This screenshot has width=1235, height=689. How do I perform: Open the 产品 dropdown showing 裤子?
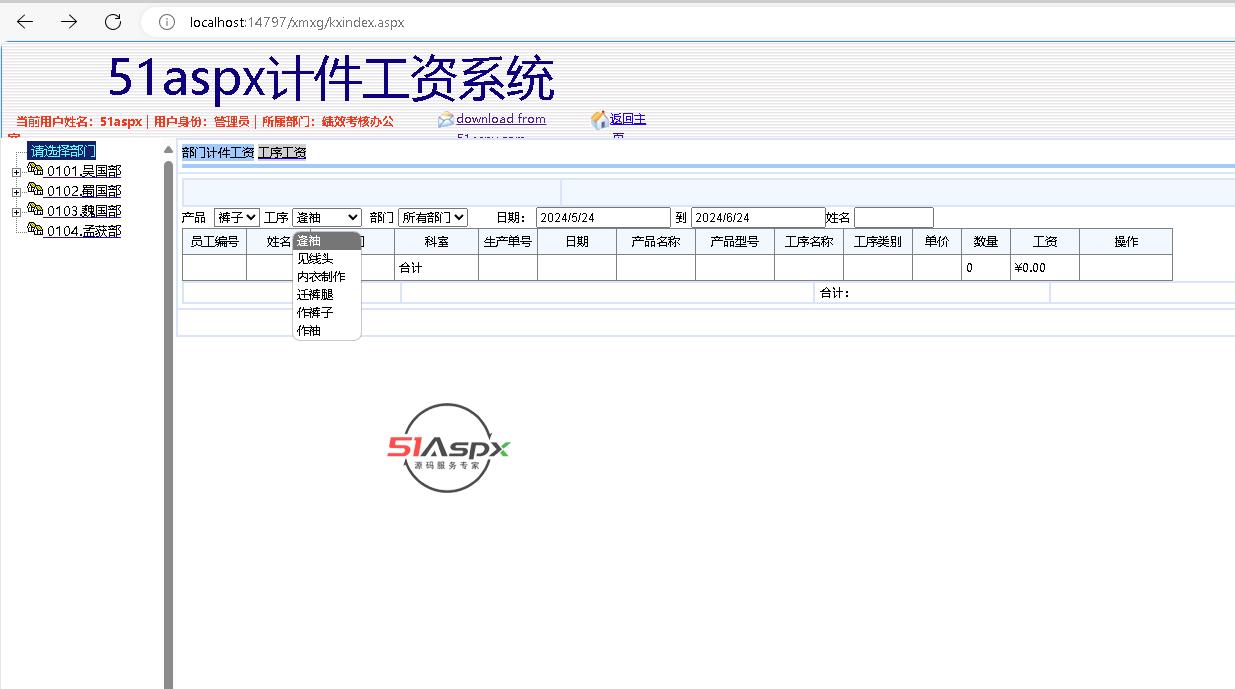click(x=237, y=217)
